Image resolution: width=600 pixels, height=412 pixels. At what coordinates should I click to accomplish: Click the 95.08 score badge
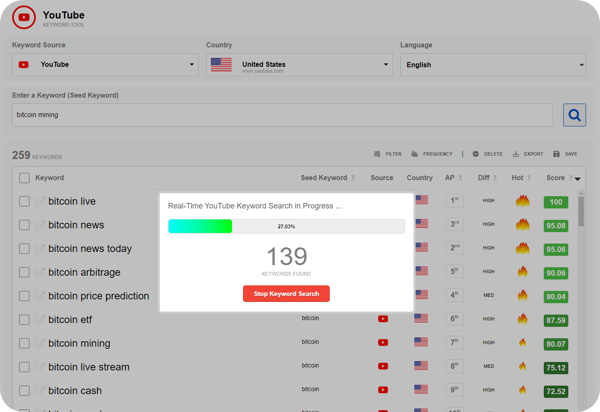[x=556, y=226]
